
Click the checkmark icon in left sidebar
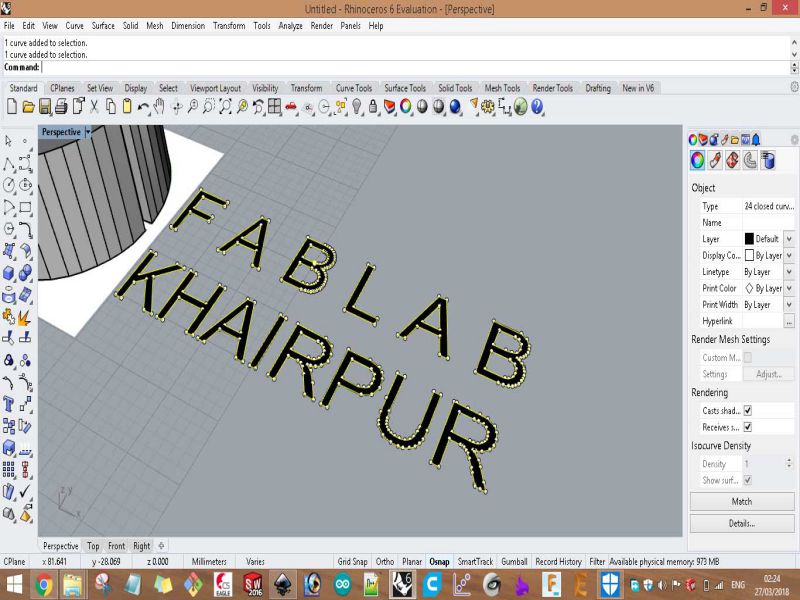click(26, 491)
